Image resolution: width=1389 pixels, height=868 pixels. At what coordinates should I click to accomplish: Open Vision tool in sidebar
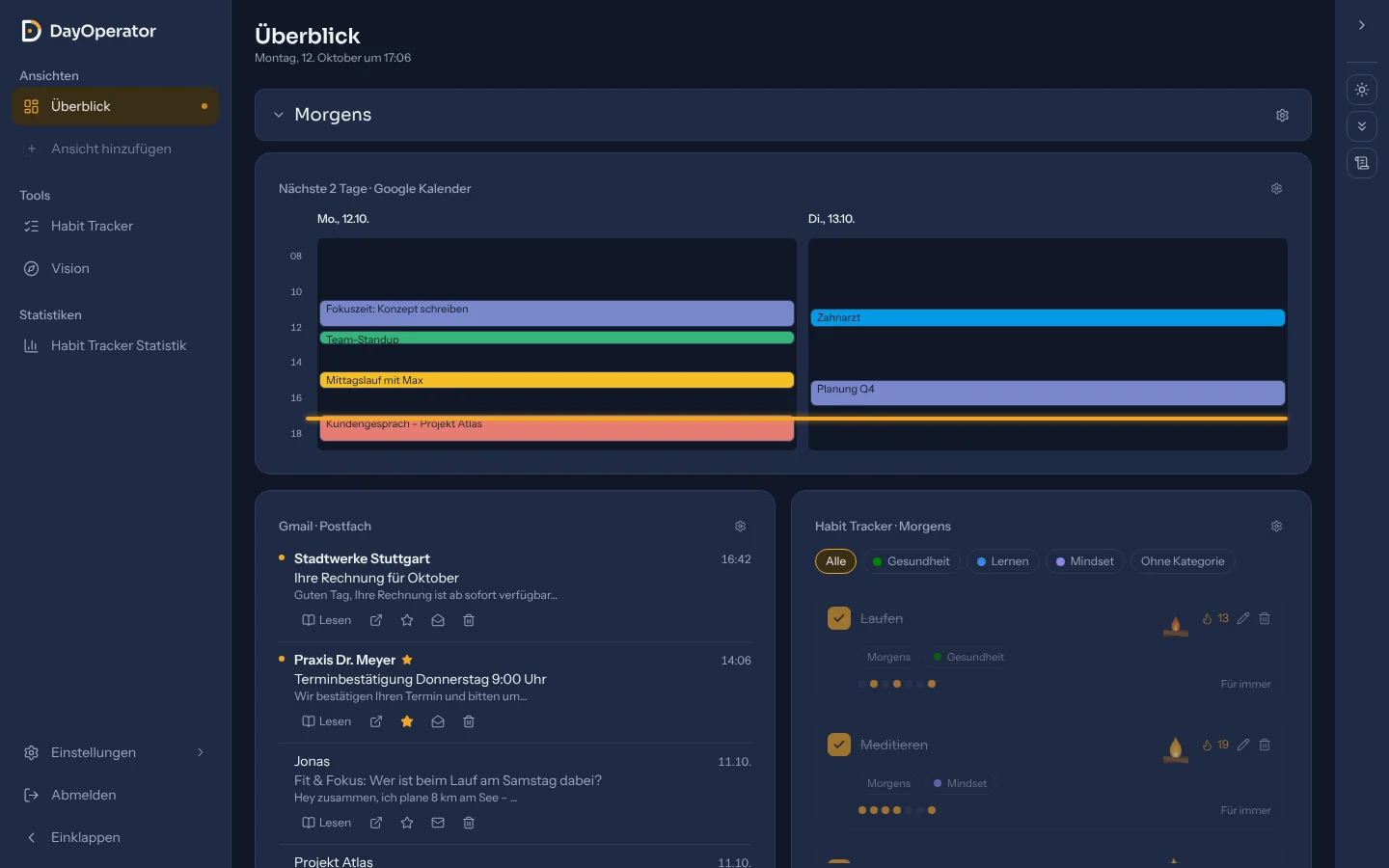115,268
